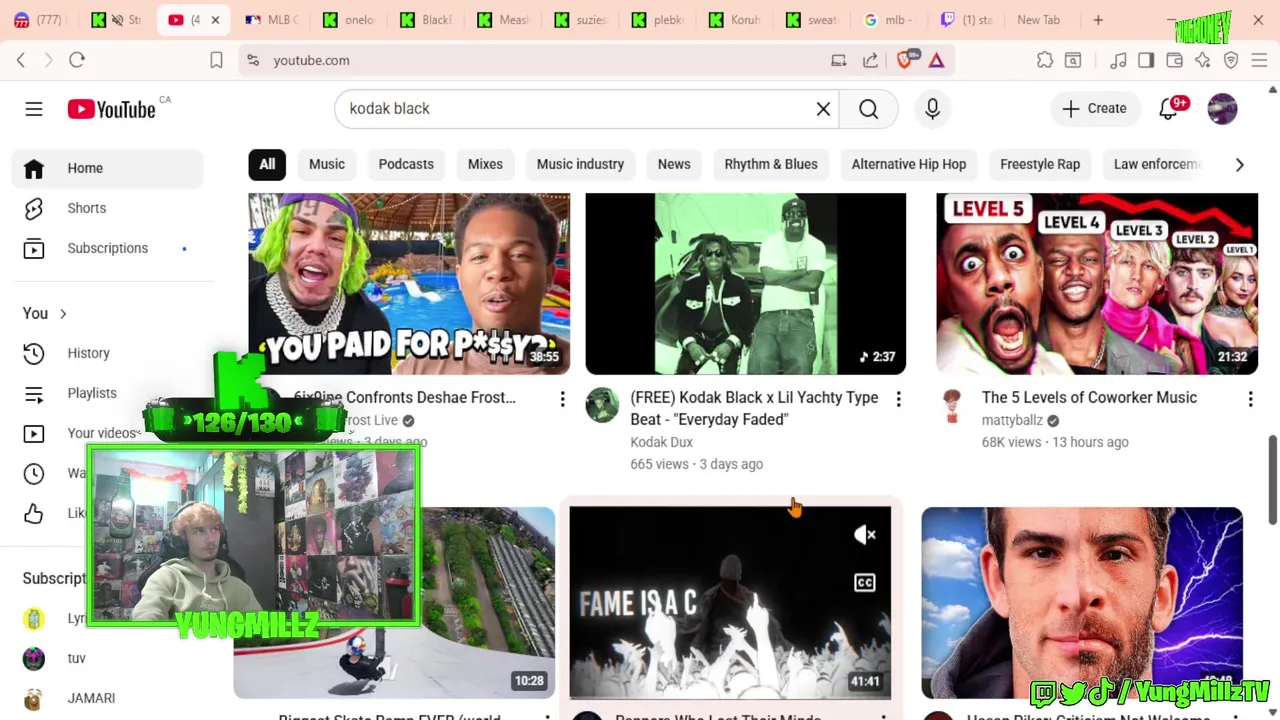Image resolution: width=1280 pixels, height=720 pixels.
Task: Click the Create button
Action: pyautogui.click(x=1094, y=108)
